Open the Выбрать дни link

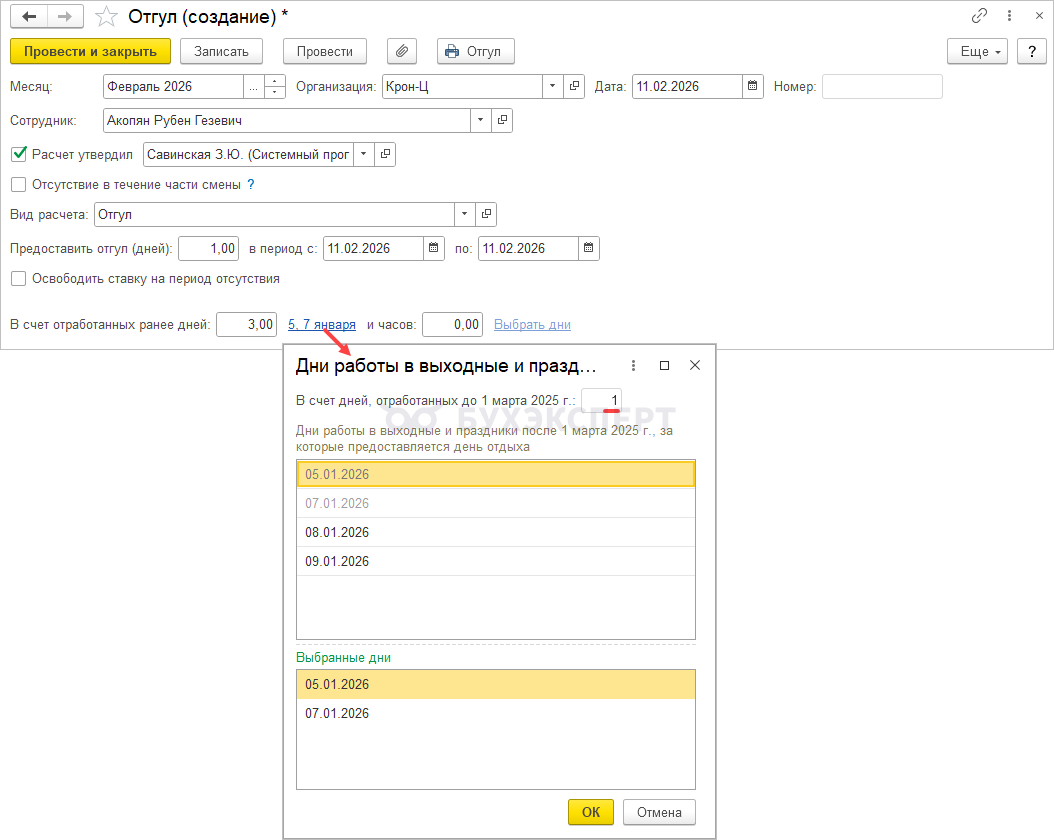[532, 324]
